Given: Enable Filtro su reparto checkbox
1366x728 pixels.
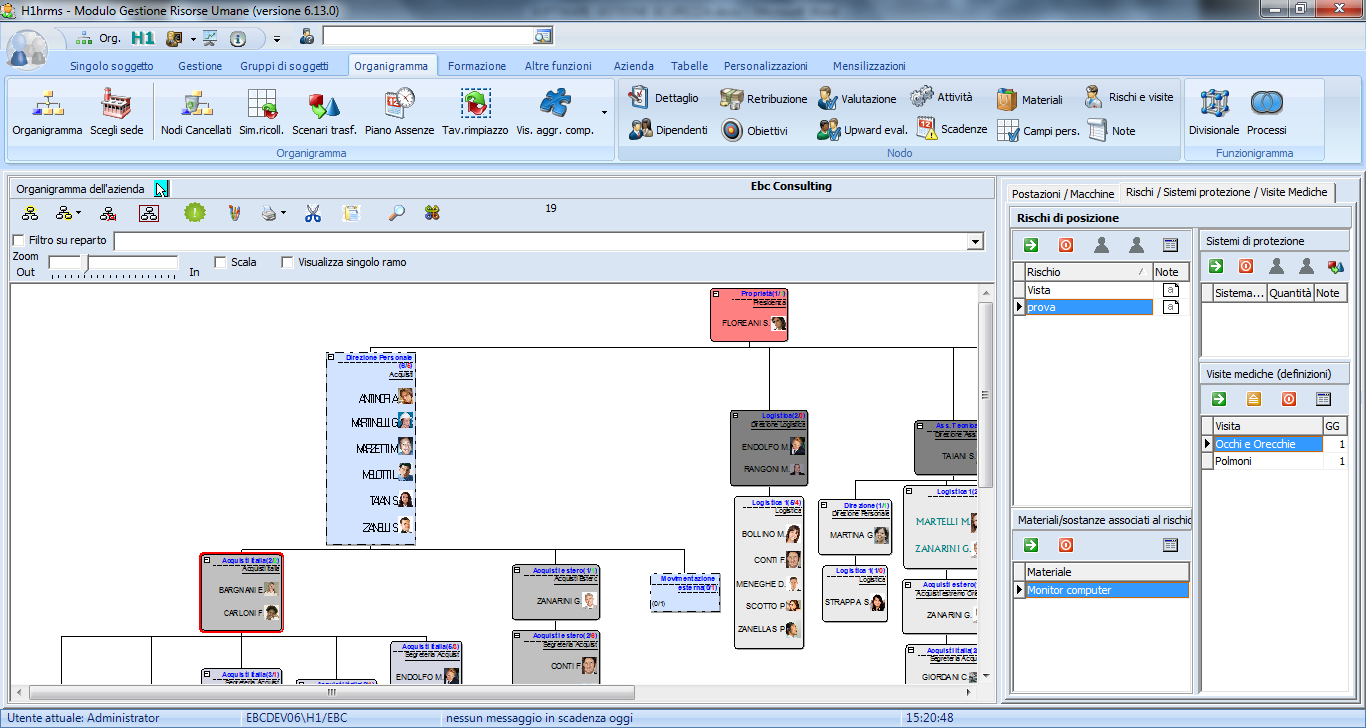Looking at the screenshot, I should 19,240.
